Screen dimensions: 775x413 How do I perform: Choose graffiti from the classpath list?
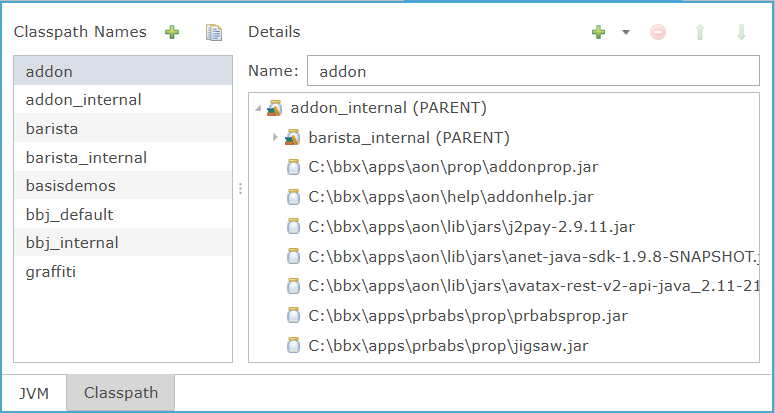tap(52, 272)
